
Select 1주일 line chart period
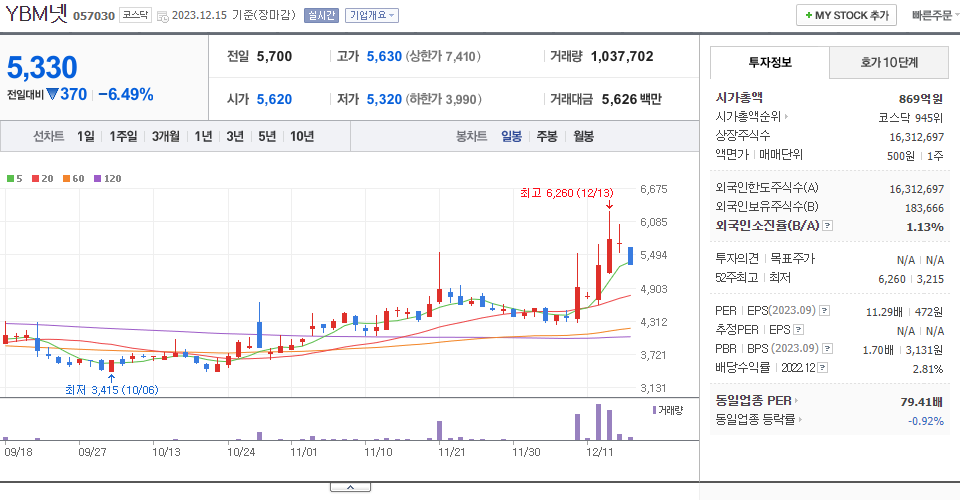[123, 136]
